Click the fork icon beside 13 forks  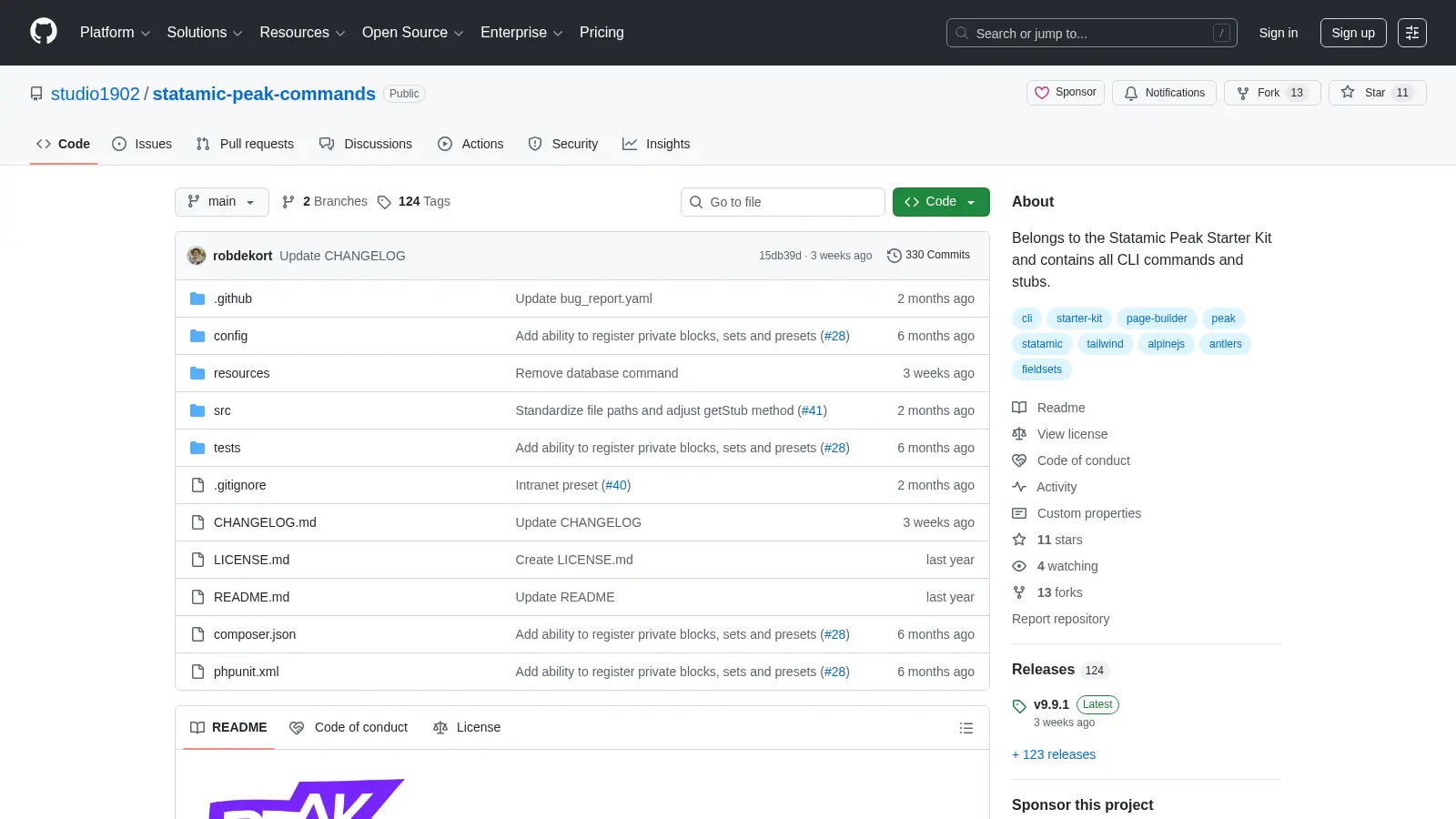click(x=1019, y=592)
